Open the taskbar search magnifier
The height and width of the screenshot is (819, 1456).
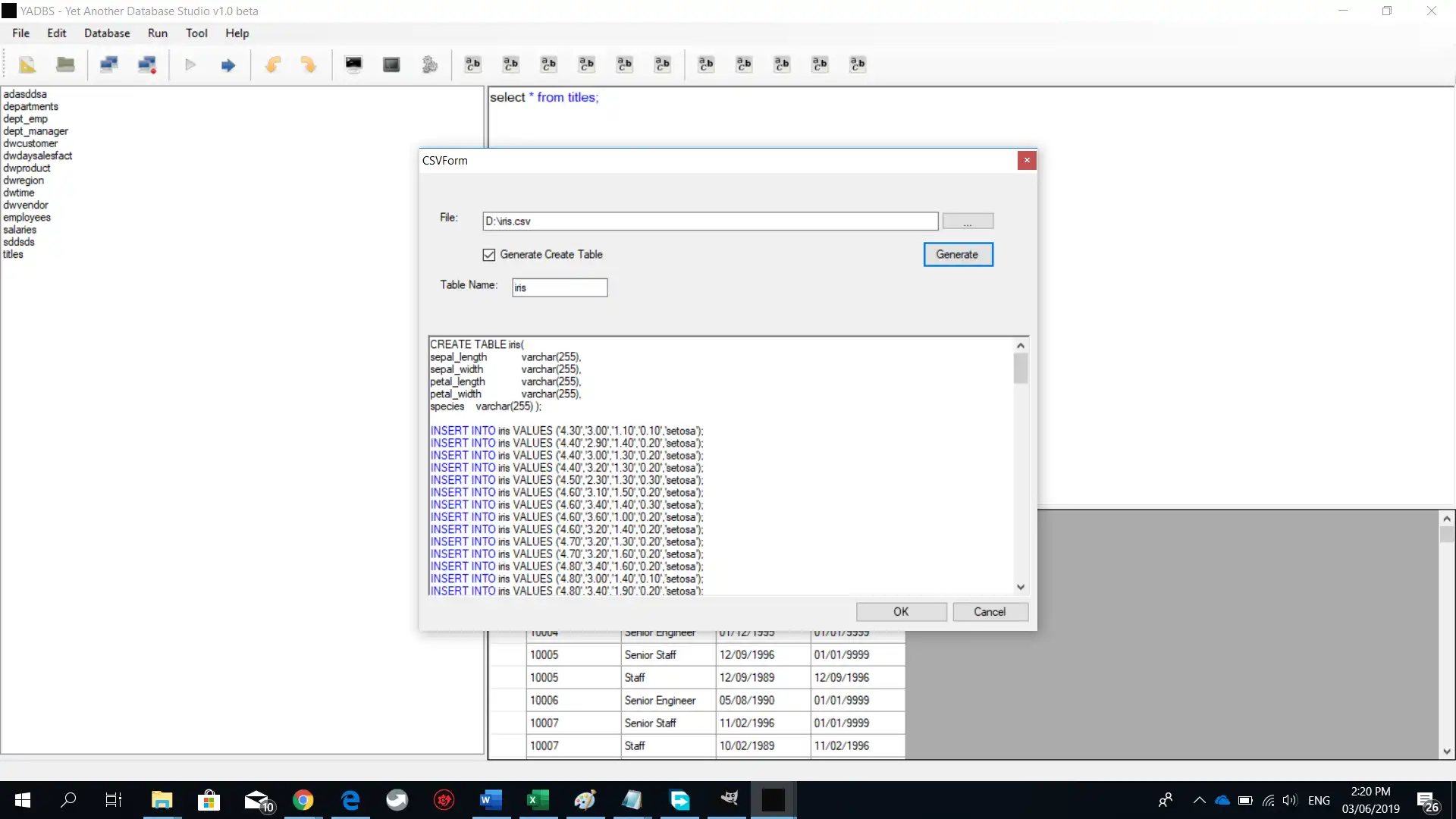pyautogui.click(x=68, y=799)
